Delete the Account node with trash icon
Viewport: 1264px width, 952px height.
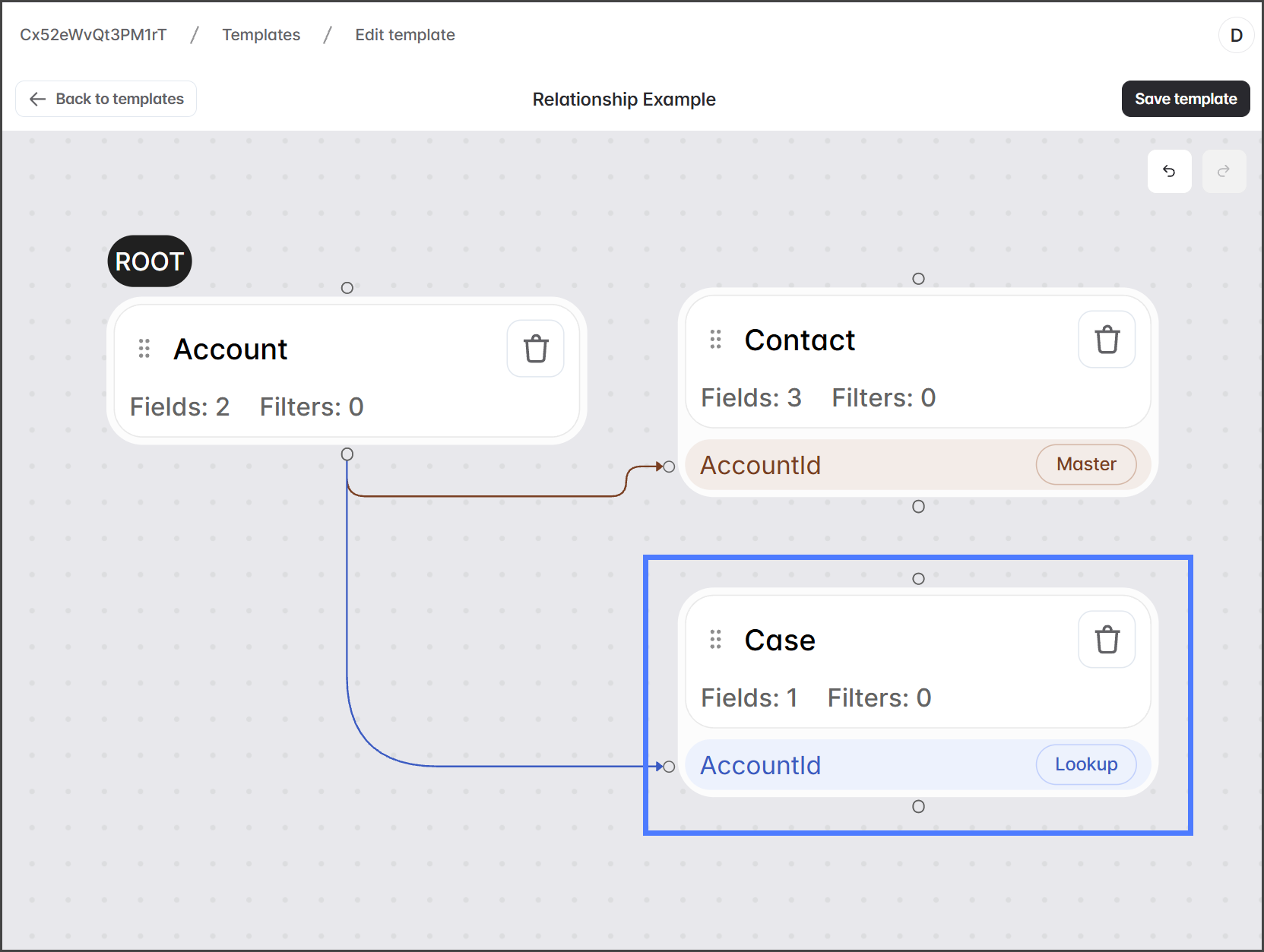click(535, 349)
